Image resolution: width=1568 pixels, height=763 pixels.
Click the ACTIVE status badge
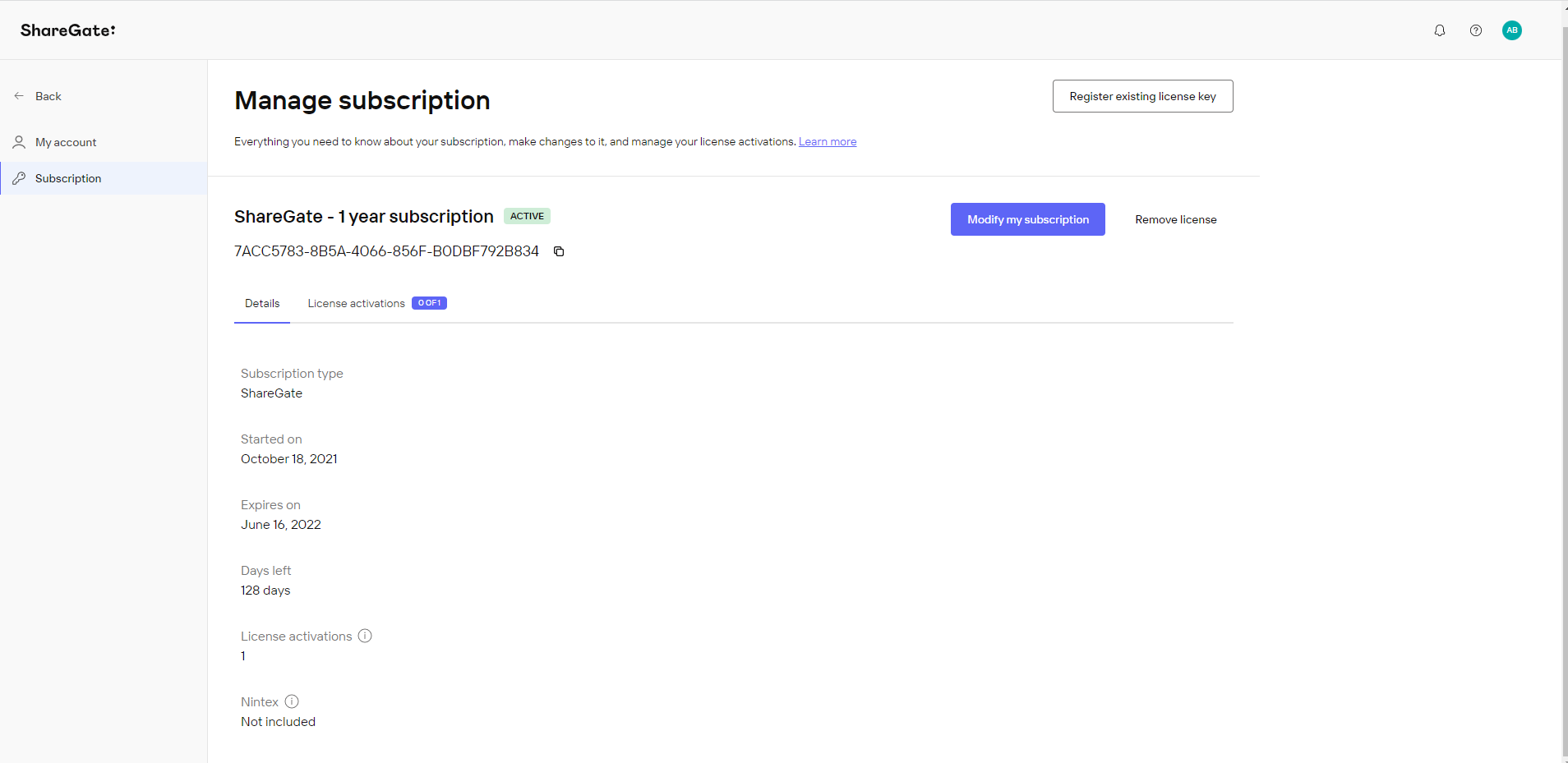(x=527, y=216)
